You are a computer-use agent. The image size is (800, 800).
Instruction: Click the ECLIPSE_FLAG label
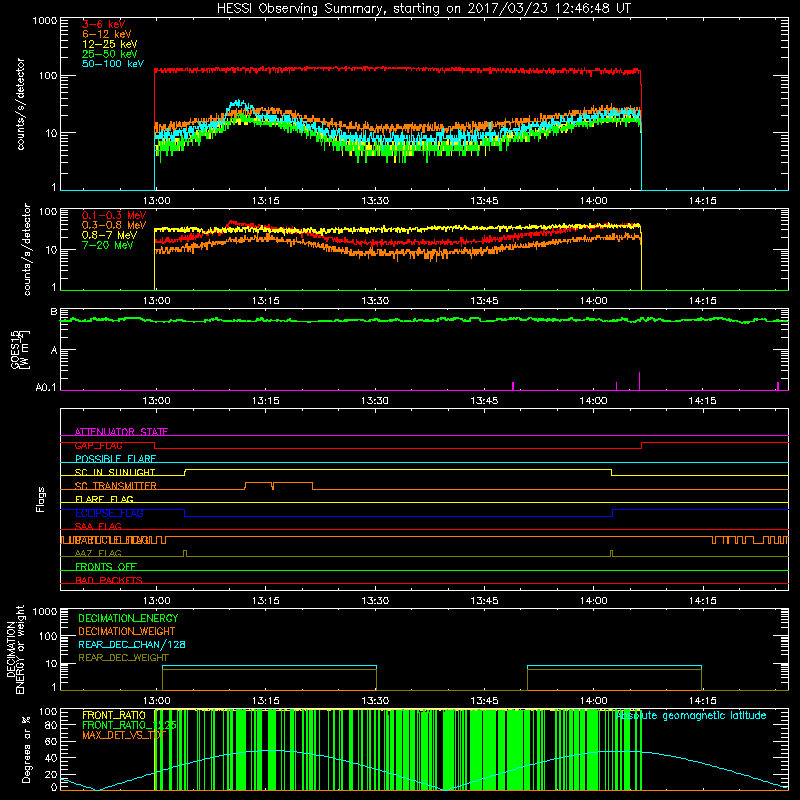coord(109,513)
